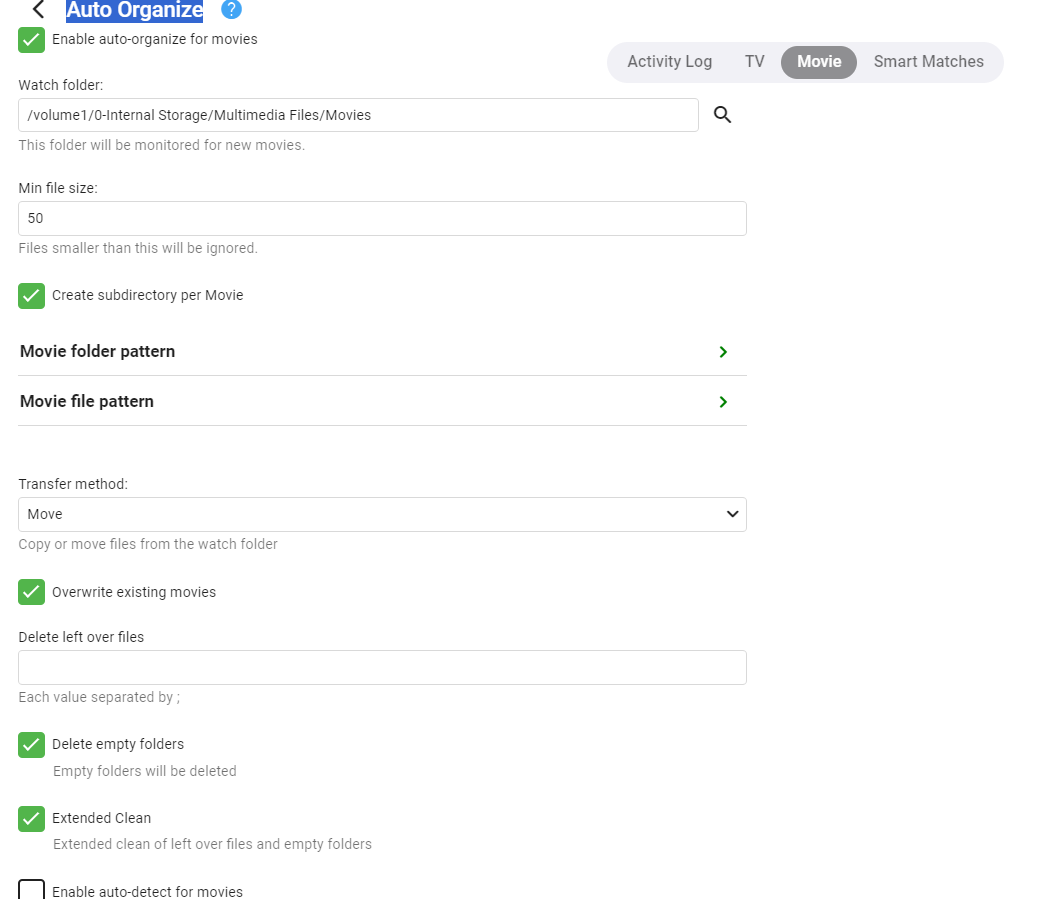Open the Transfer method dropdown
The height and width of the screenshot is (899, 1040).
click(382, 514)
